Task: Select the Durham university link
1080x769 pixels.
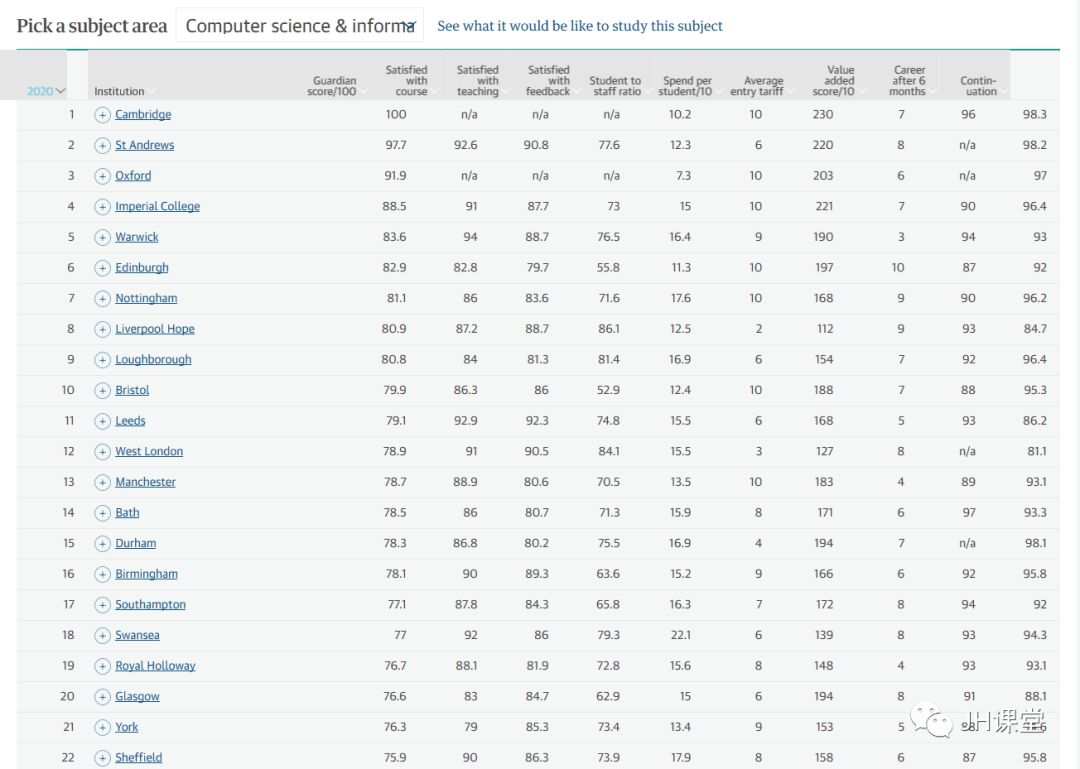Action: point(136,543)
